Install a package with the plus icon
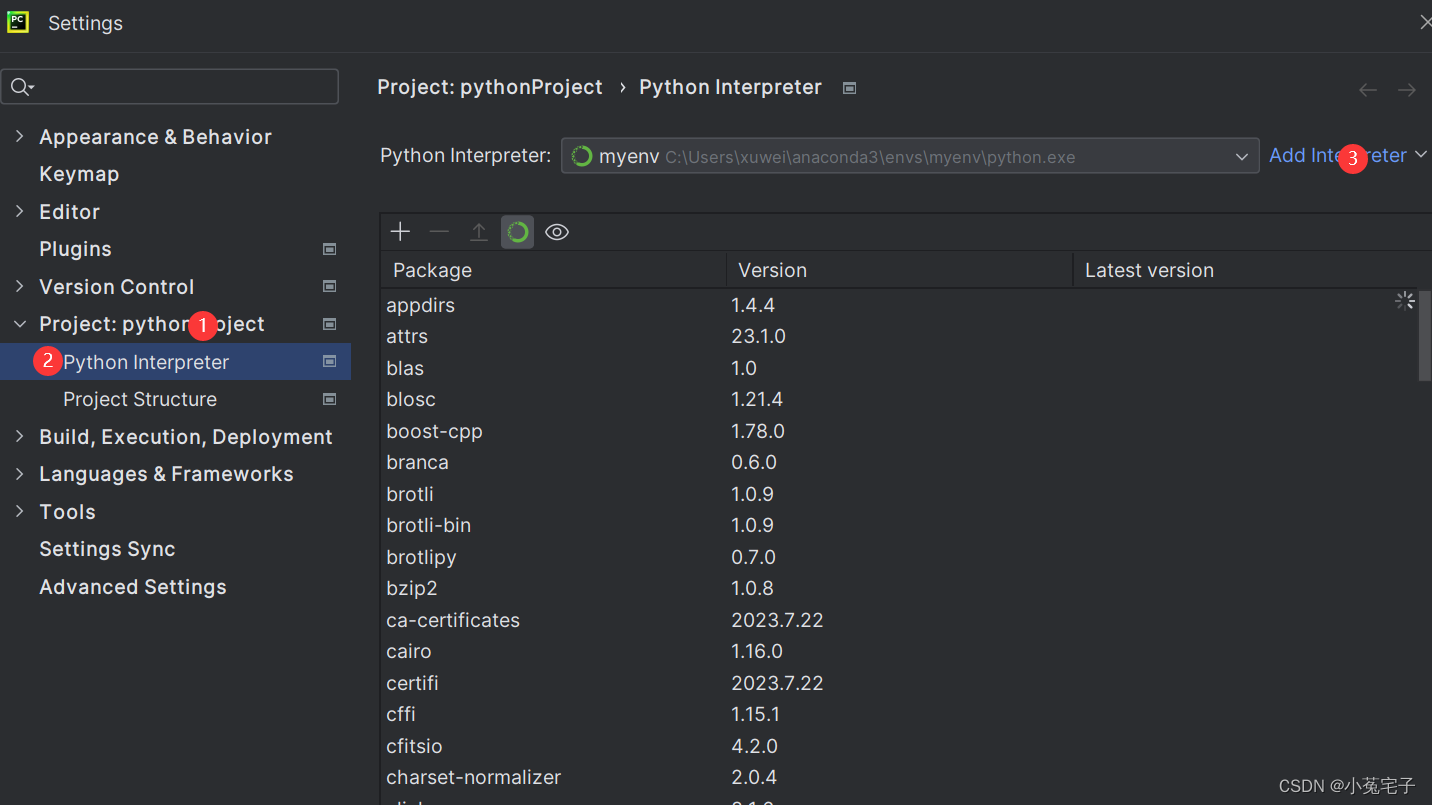Screen dimensions: 1432x805 coord(400,232)
